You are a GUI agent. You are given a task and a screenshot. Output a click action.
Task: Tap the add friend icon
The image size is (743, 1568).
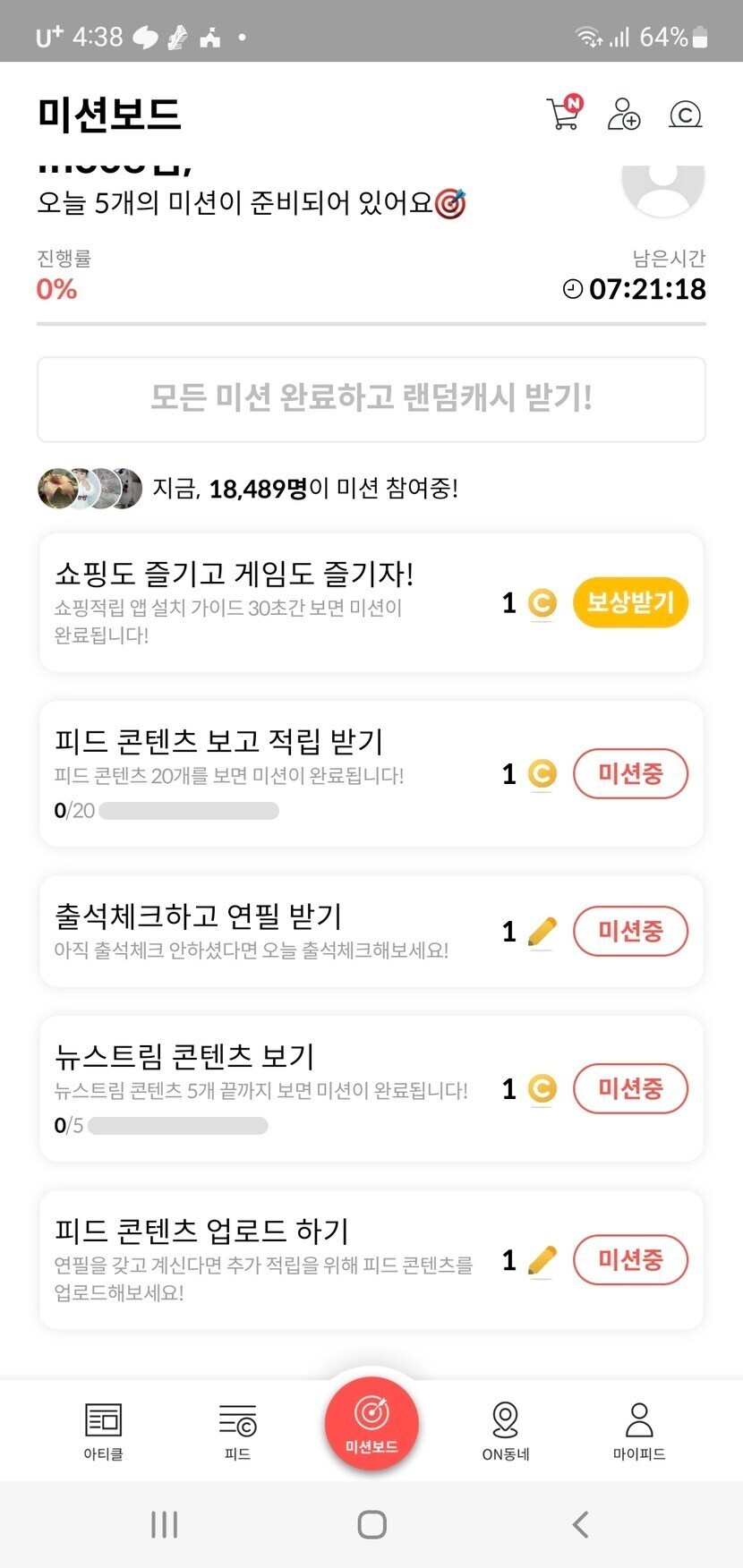click(624, 115)
